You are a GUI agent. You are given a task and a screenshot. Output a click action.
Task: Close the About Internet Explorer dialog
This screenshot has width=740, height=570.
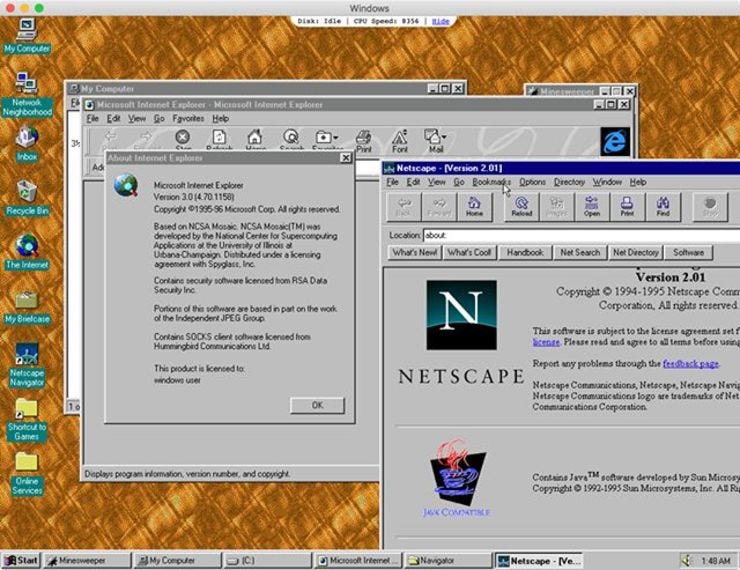pos(346,158)
